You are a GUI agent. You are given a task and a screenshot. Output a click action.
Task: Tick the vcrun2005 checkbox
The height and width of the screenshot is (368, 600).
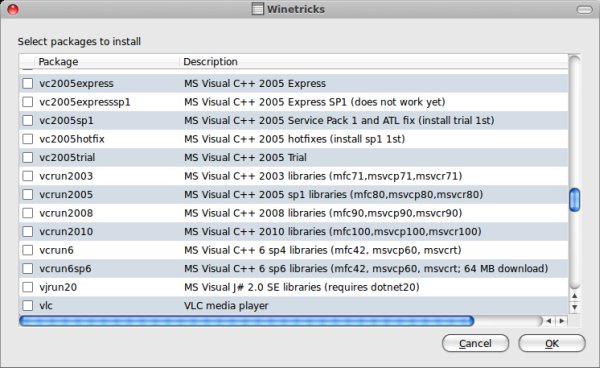pyautogui.click(x=28, y=194)
